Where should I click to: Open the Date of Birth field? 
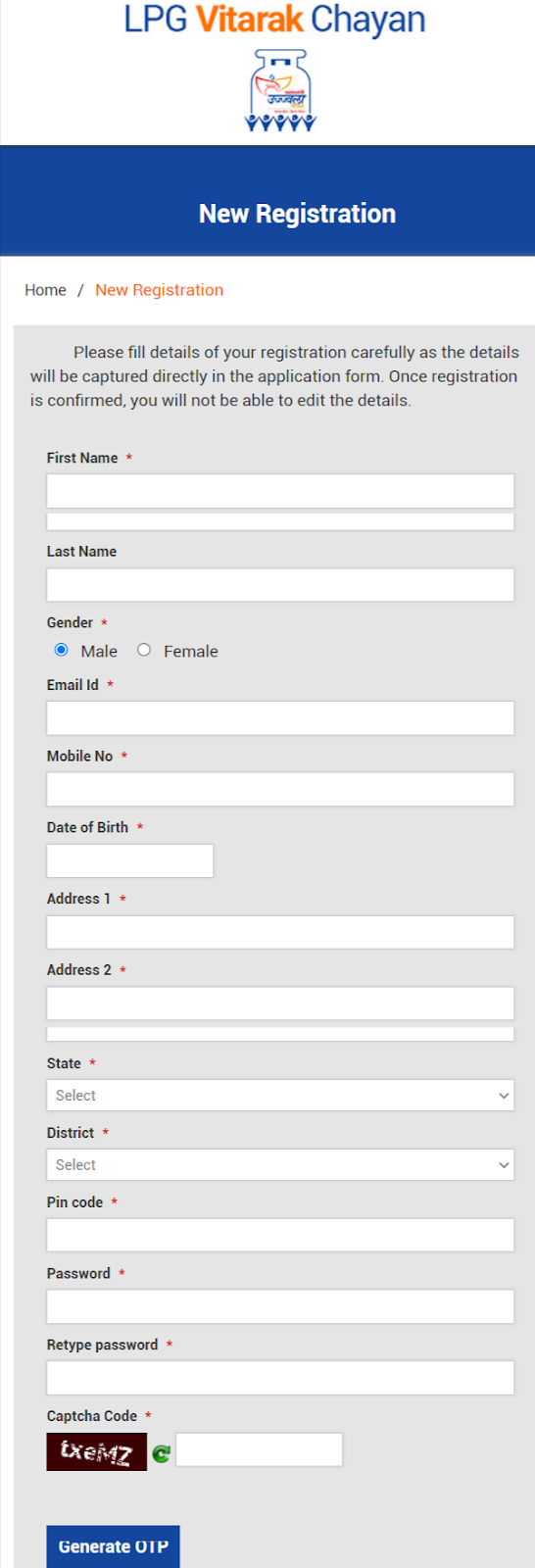[x=130, y=860]
